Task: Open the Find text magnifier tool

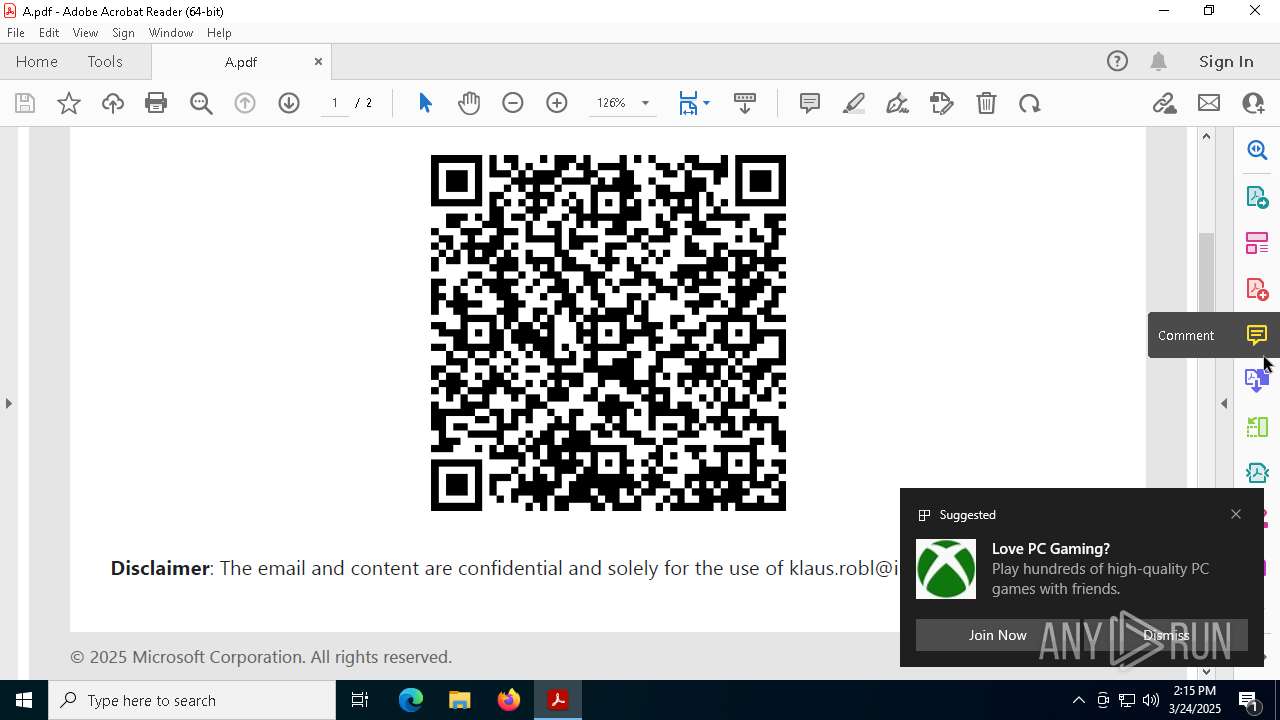Action: pyautogui.click(x=201, y=103)
